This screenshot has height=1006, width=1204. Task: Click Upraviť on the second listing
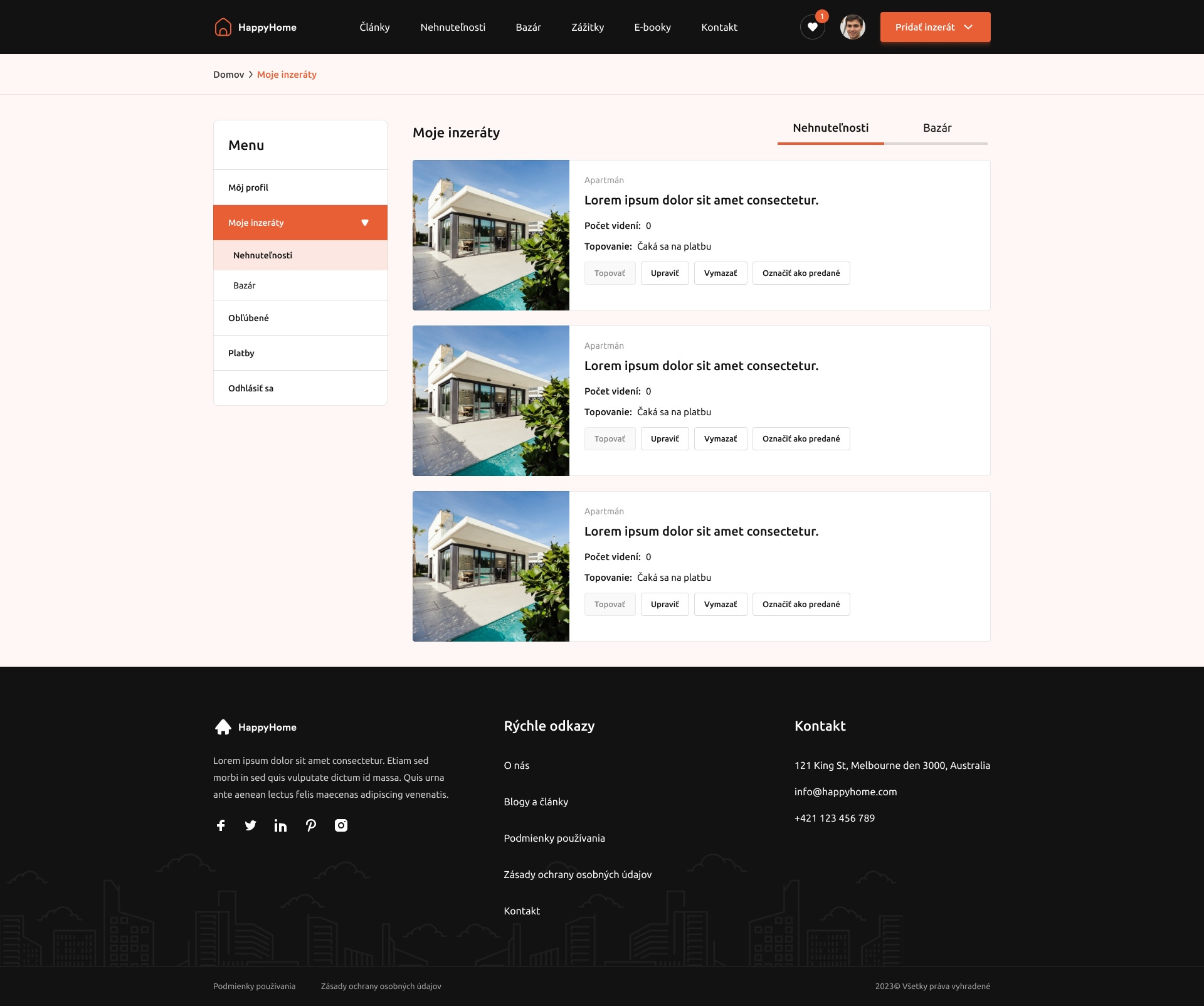click(x=665, y=439)
